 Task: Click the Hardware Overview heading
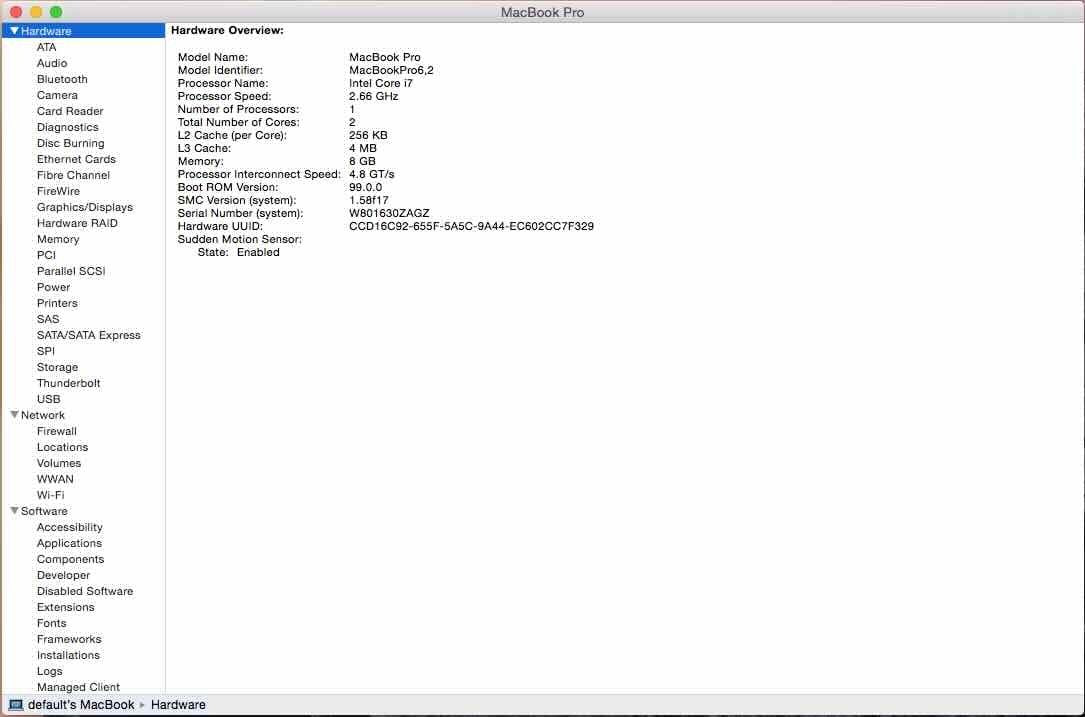point(227,30)
